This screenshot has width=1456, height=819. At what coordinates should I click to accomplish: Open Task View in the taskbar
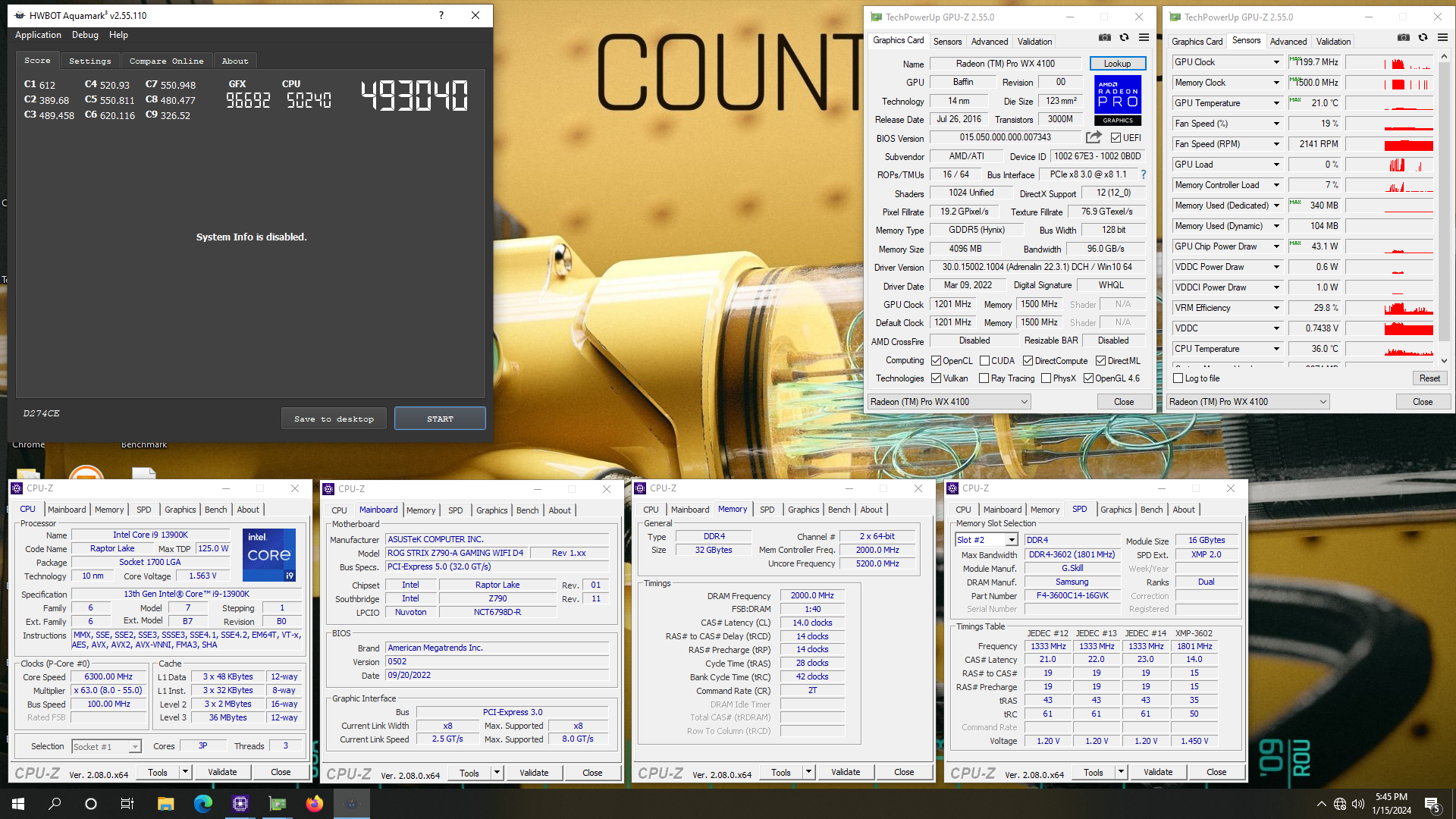click(x=127, y=804)
